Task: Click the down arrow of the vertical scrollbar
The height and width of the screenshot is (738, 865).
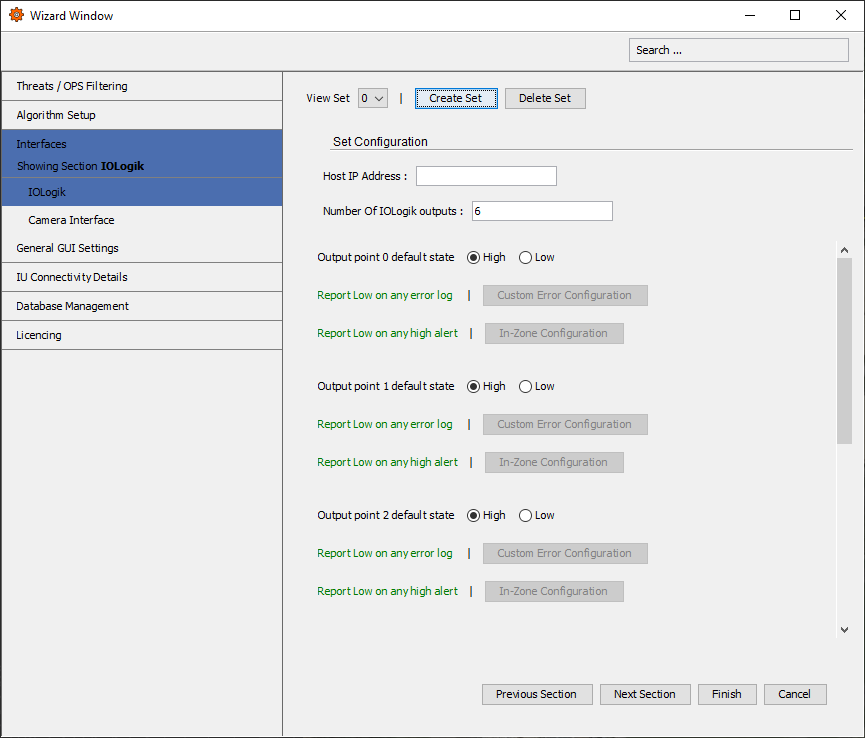Action: pos(843,630)
